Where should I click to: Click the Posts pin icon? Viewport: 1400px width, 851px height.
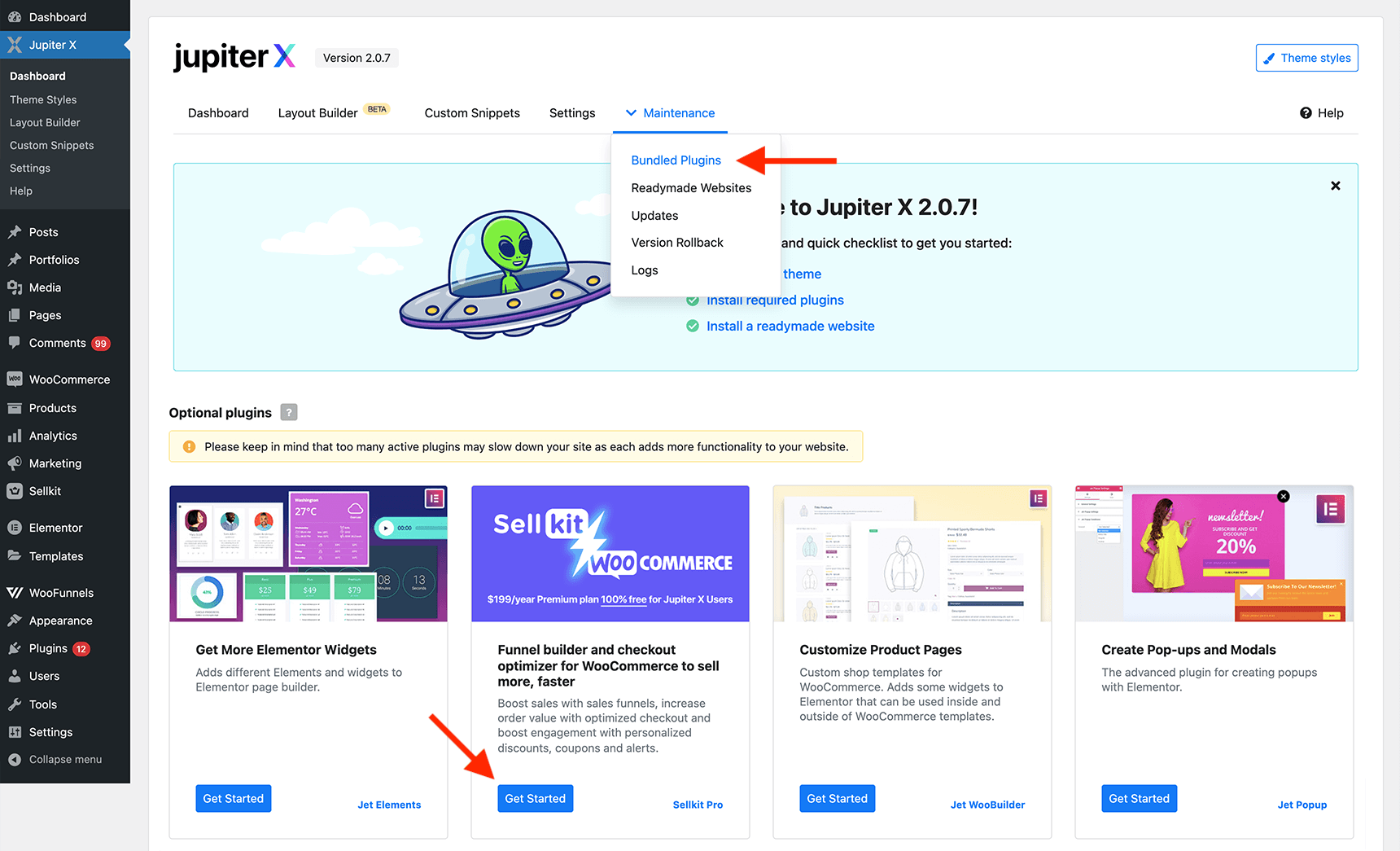15,232
